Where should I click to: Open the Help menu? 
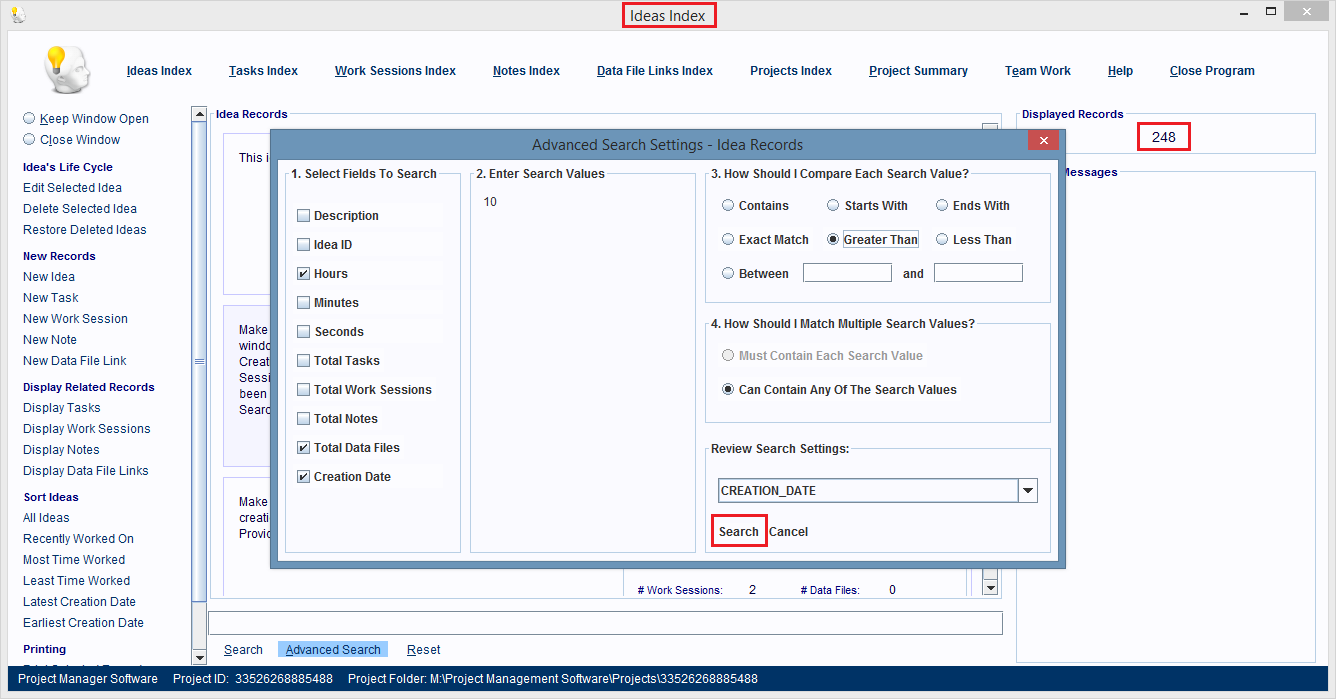click(x=1120, y=71)
